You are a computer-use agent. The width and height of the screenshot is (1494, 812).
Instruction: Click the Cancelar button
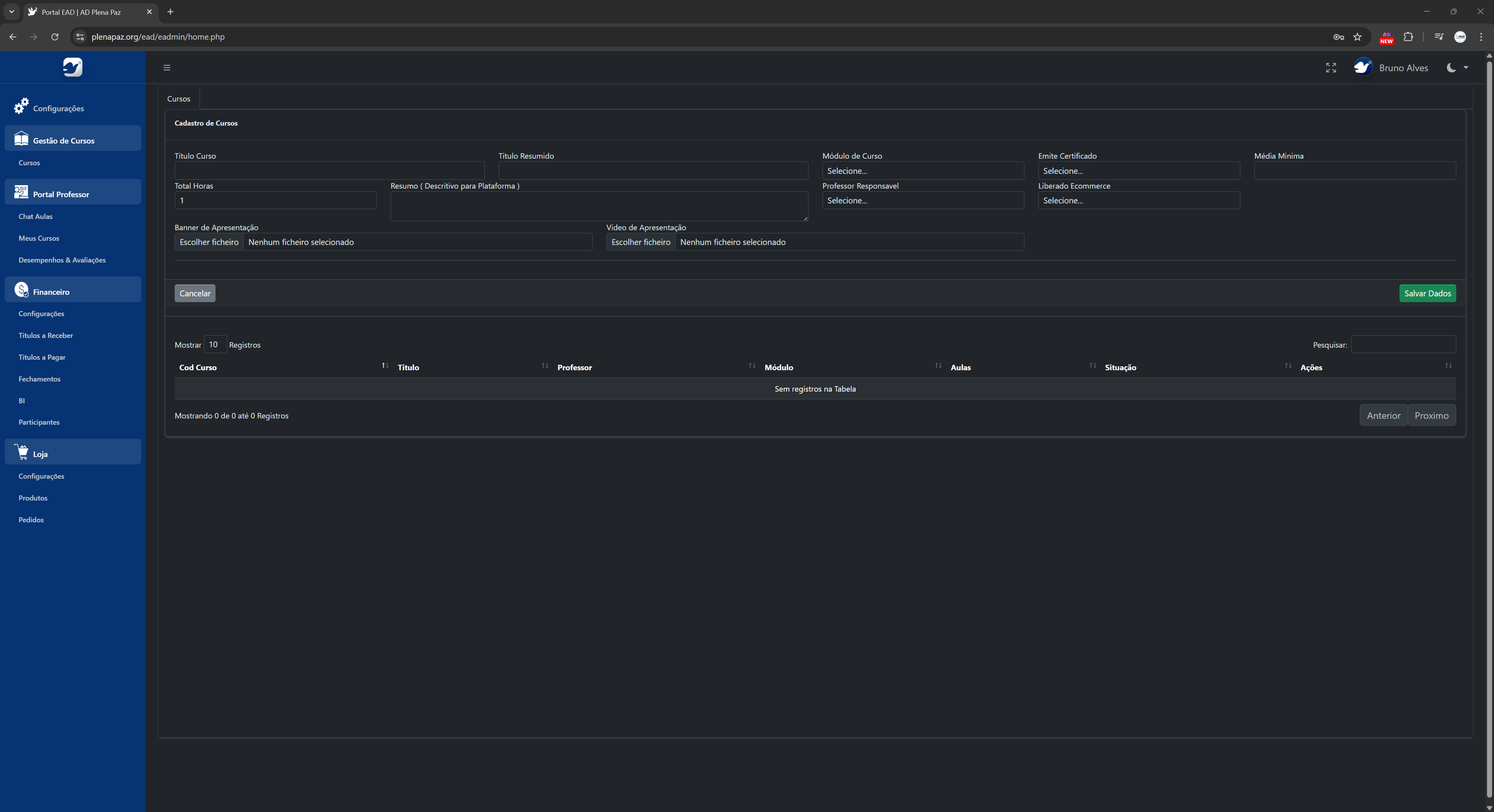tap(195, 293)
